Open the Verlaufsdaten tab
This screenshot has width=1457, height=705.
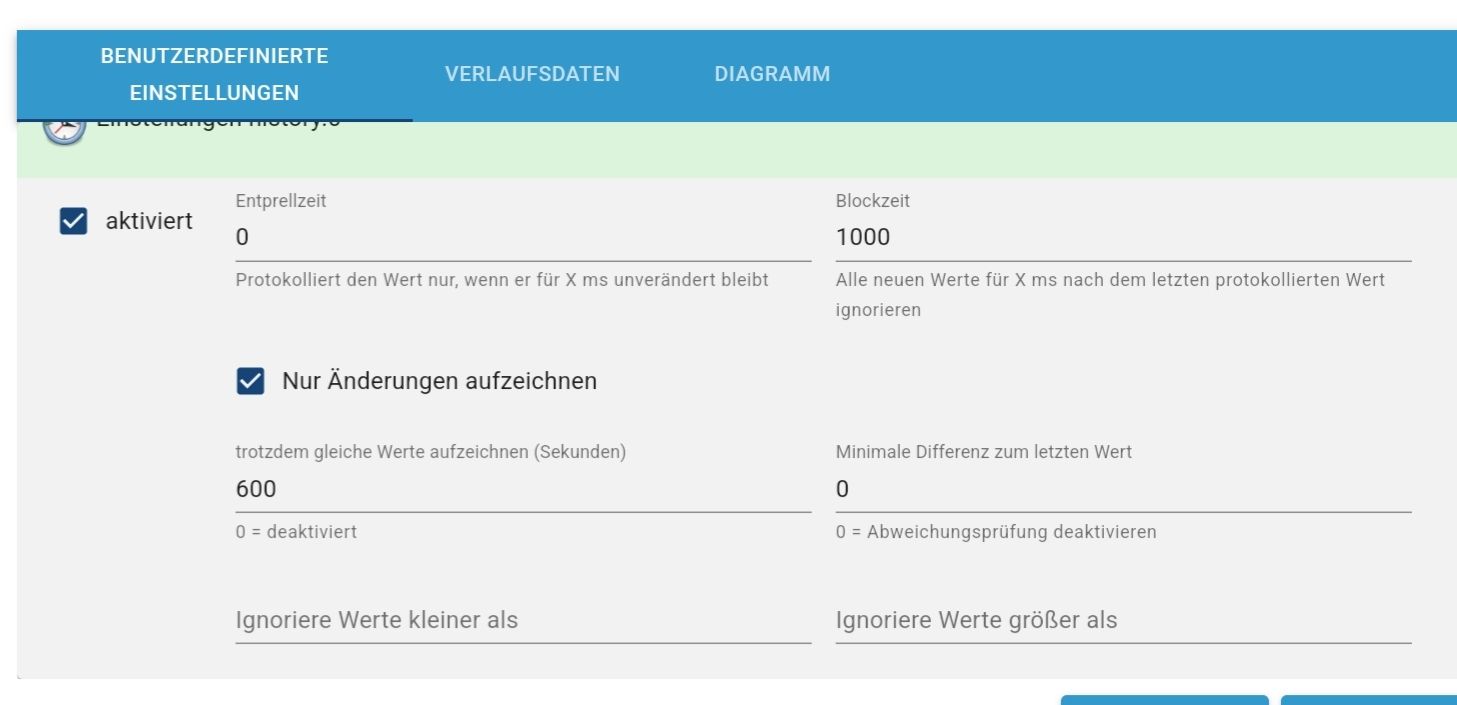[532, 74]
